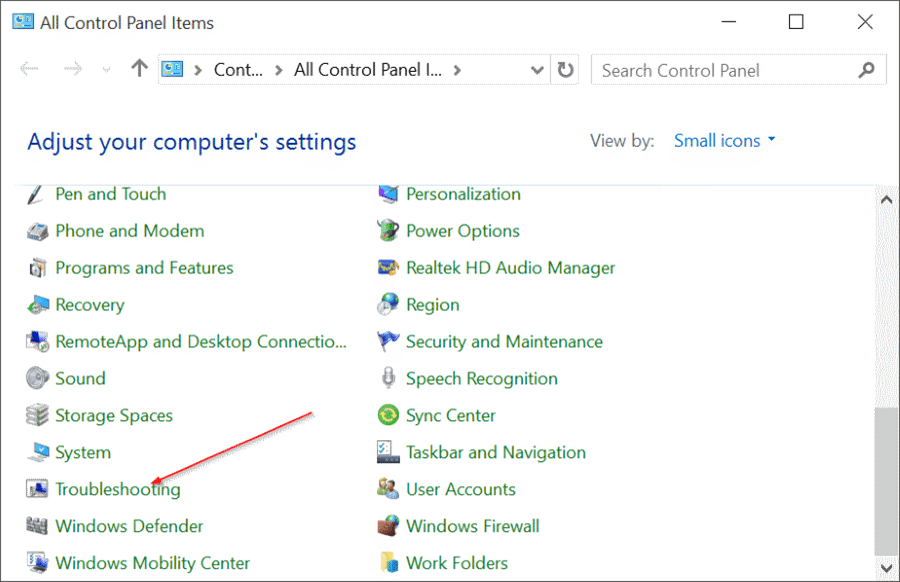This screenshot has height=582, width=900.
Task: Open the recent locations dropdown arrow
Action: (106, 70)
